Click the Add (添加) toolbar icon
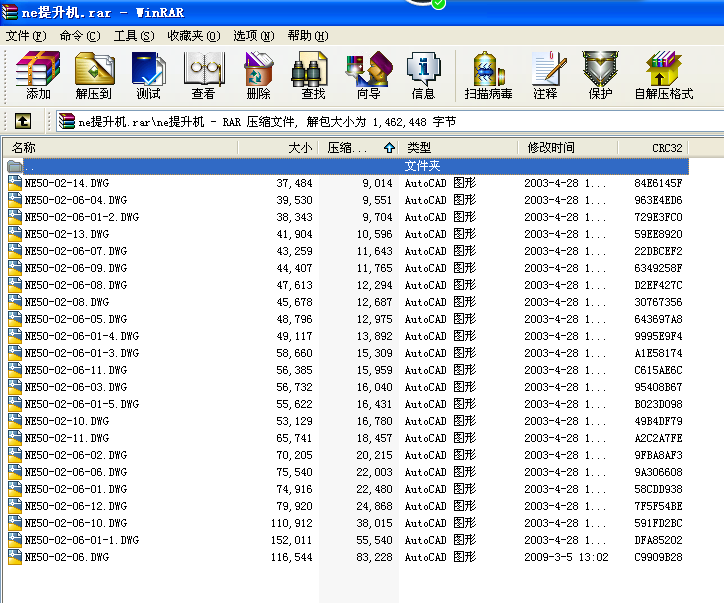The width and height of the screenshot is (724, 603). pos(38,76)
